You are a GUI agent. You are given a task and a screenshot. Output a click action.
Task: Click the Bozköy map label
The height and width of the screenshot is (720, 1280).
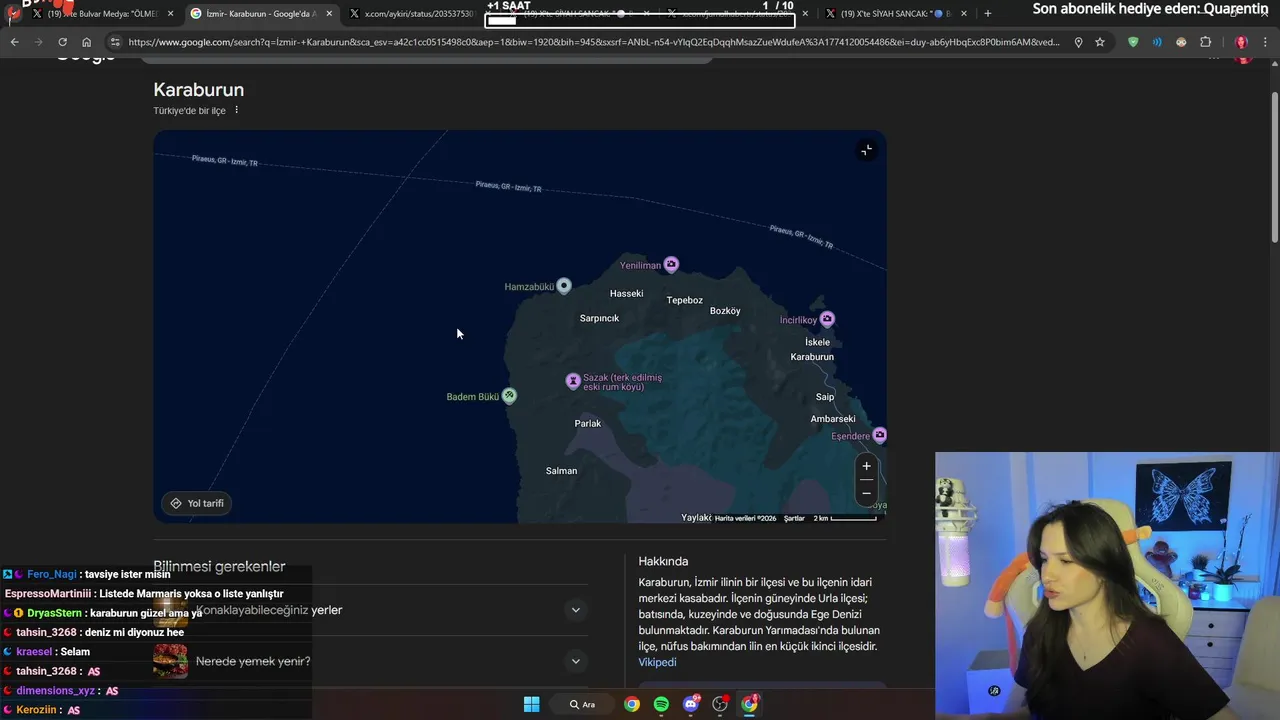coord(725,311)
